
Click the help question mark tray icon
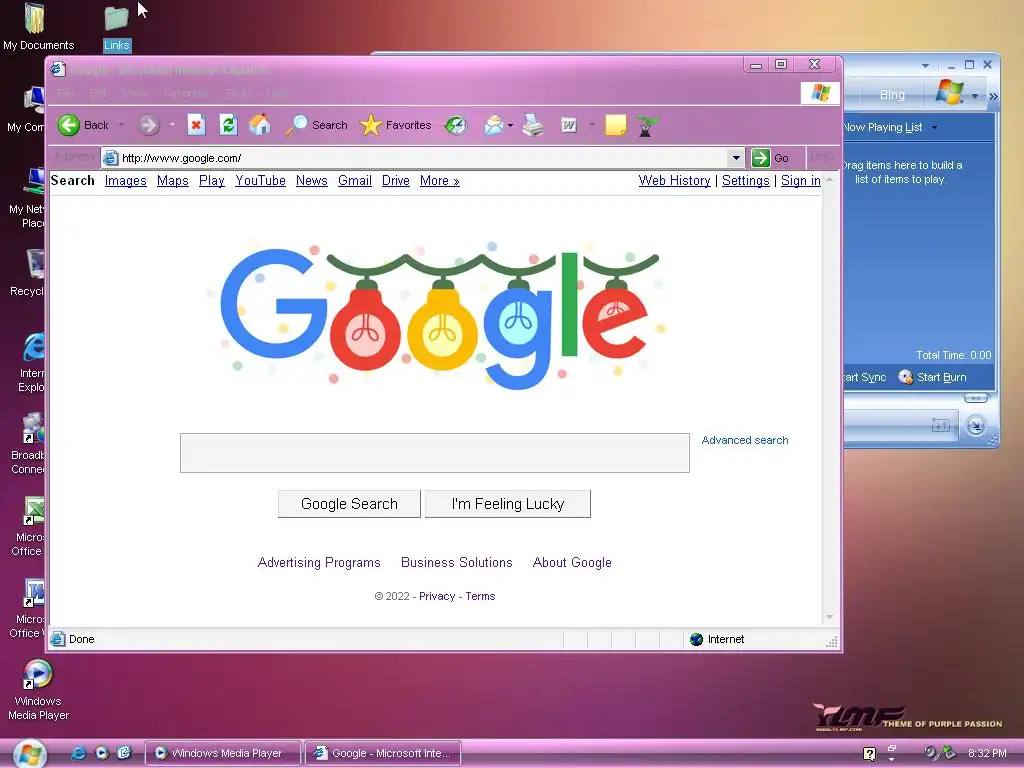click(x=869, y=754)
